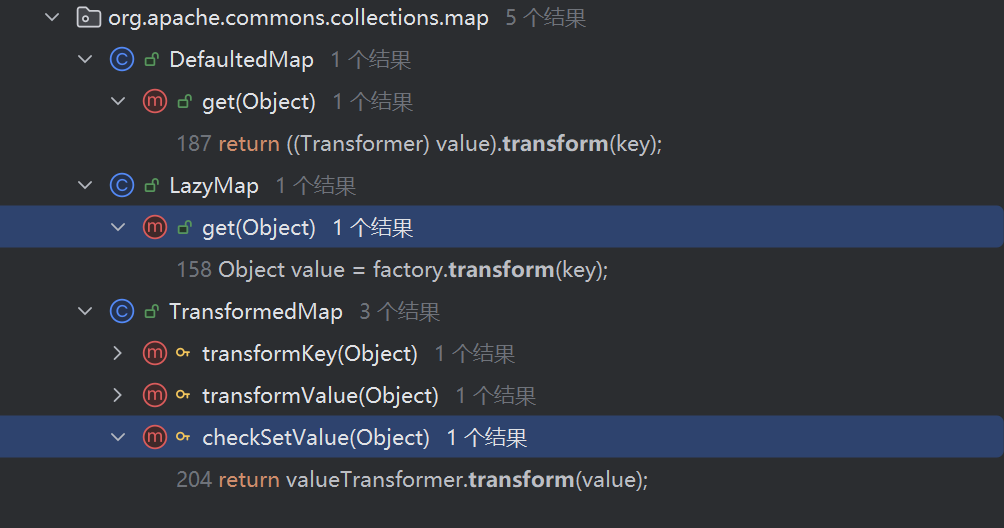This screenshot has height=528, width=1004.
Task: Click the checkSetValue(Object) method icon
Action: point(155,437)
